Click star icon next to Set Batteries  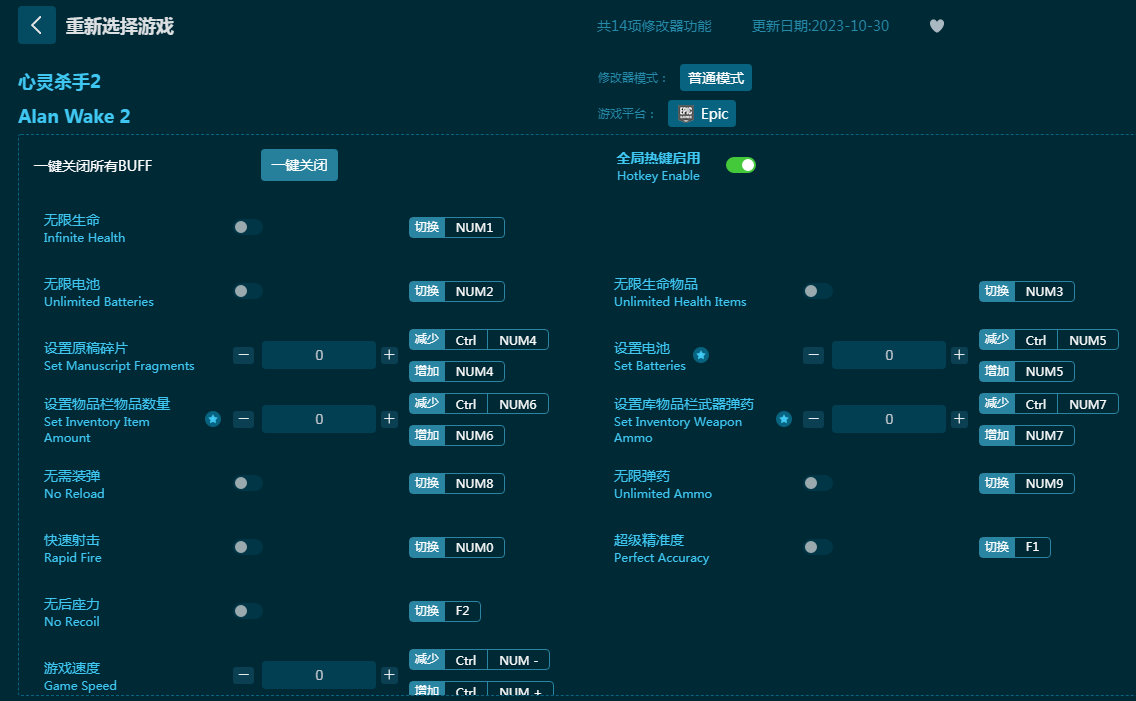[x=701, y=355]
